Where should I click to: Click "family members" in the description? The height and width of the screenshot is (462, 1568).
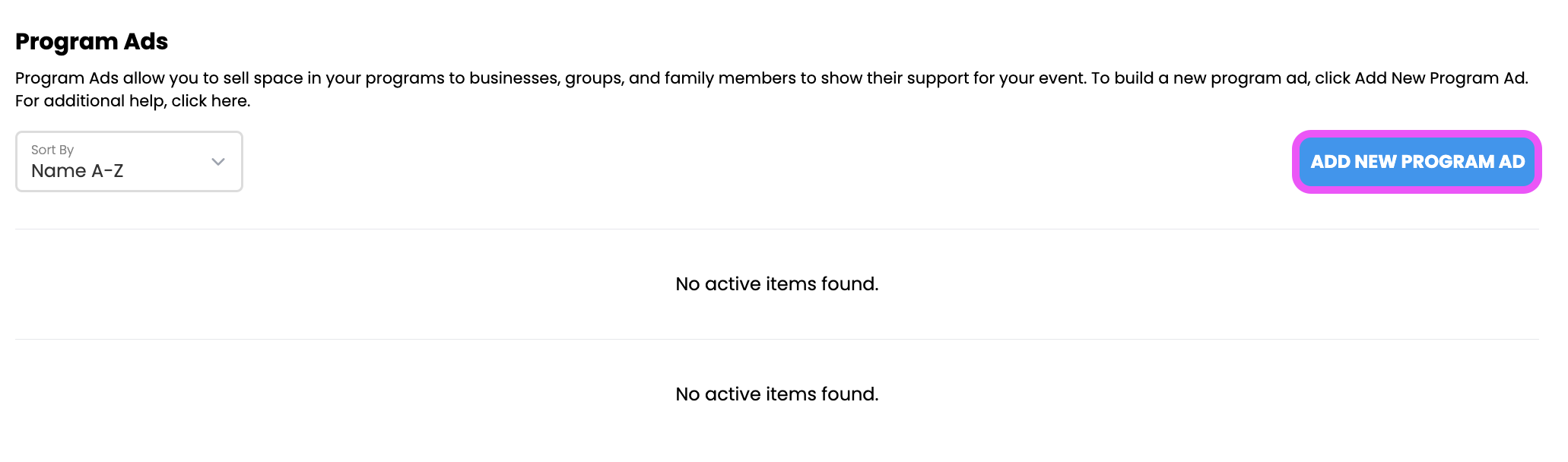(730, 78)
